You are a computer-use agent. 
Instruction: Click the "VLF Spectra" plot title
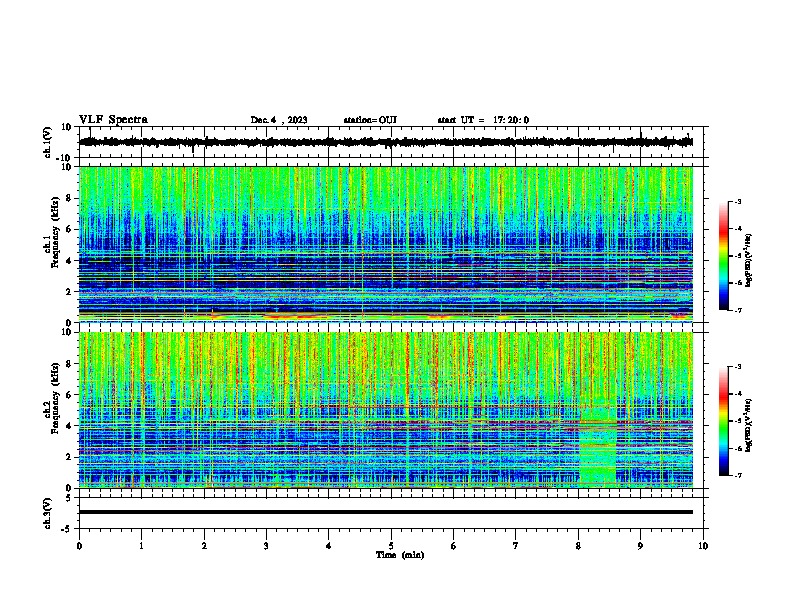click(x=113, y=120)
